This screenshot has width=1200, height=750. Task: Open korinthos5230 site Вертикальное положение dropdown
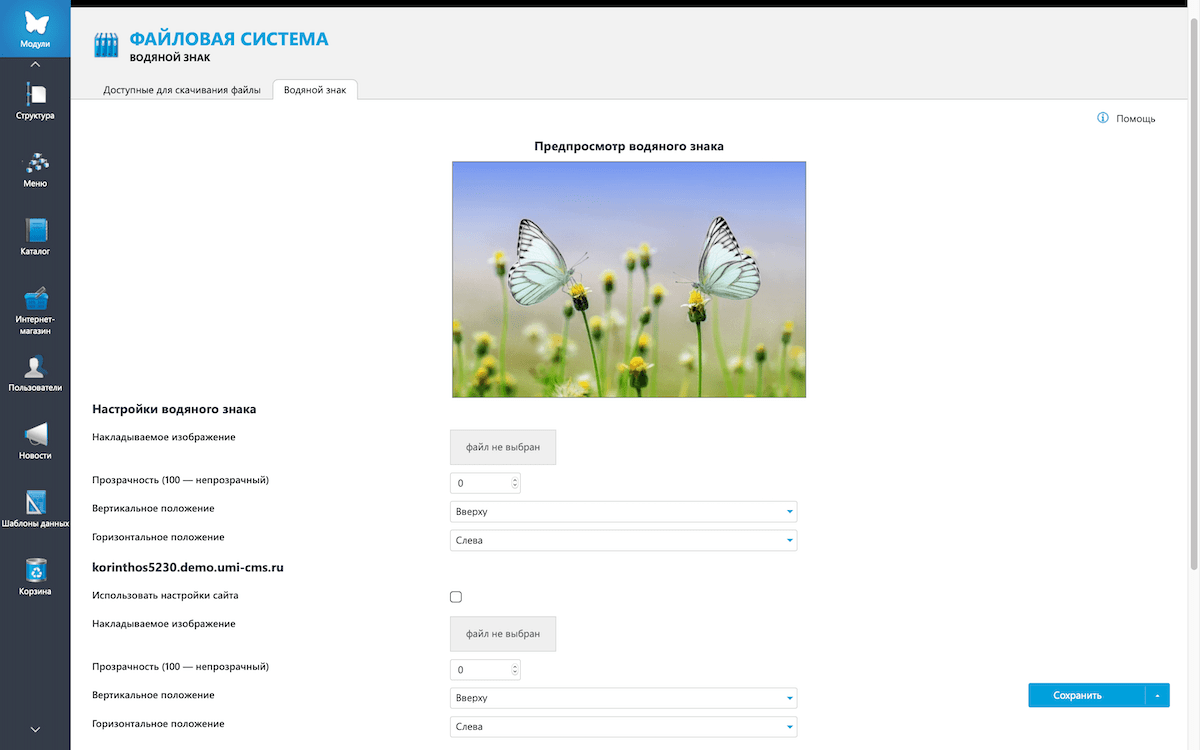624,698
